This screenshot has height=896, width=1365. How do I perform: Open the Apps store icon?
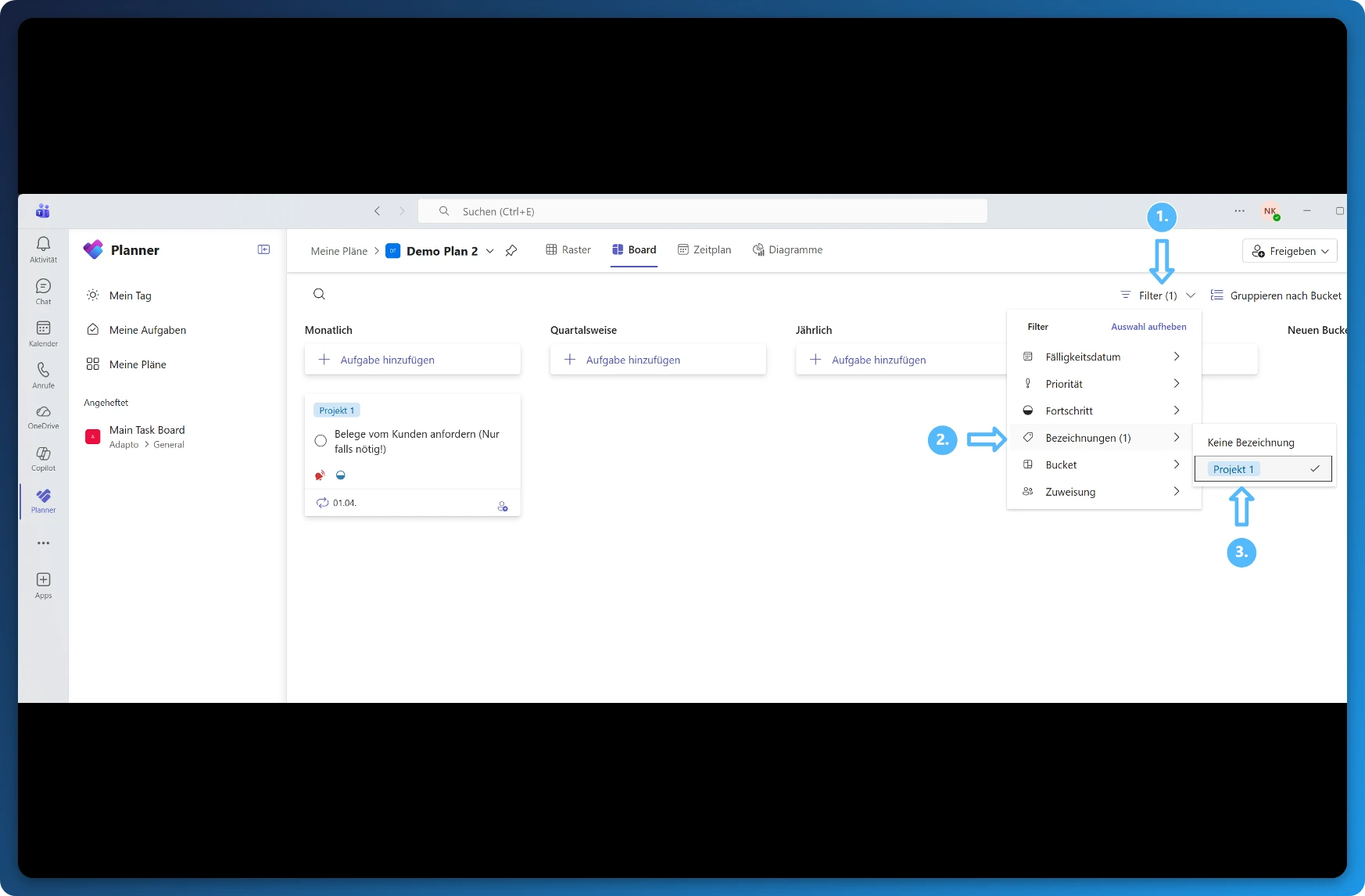tap(43, 585)
